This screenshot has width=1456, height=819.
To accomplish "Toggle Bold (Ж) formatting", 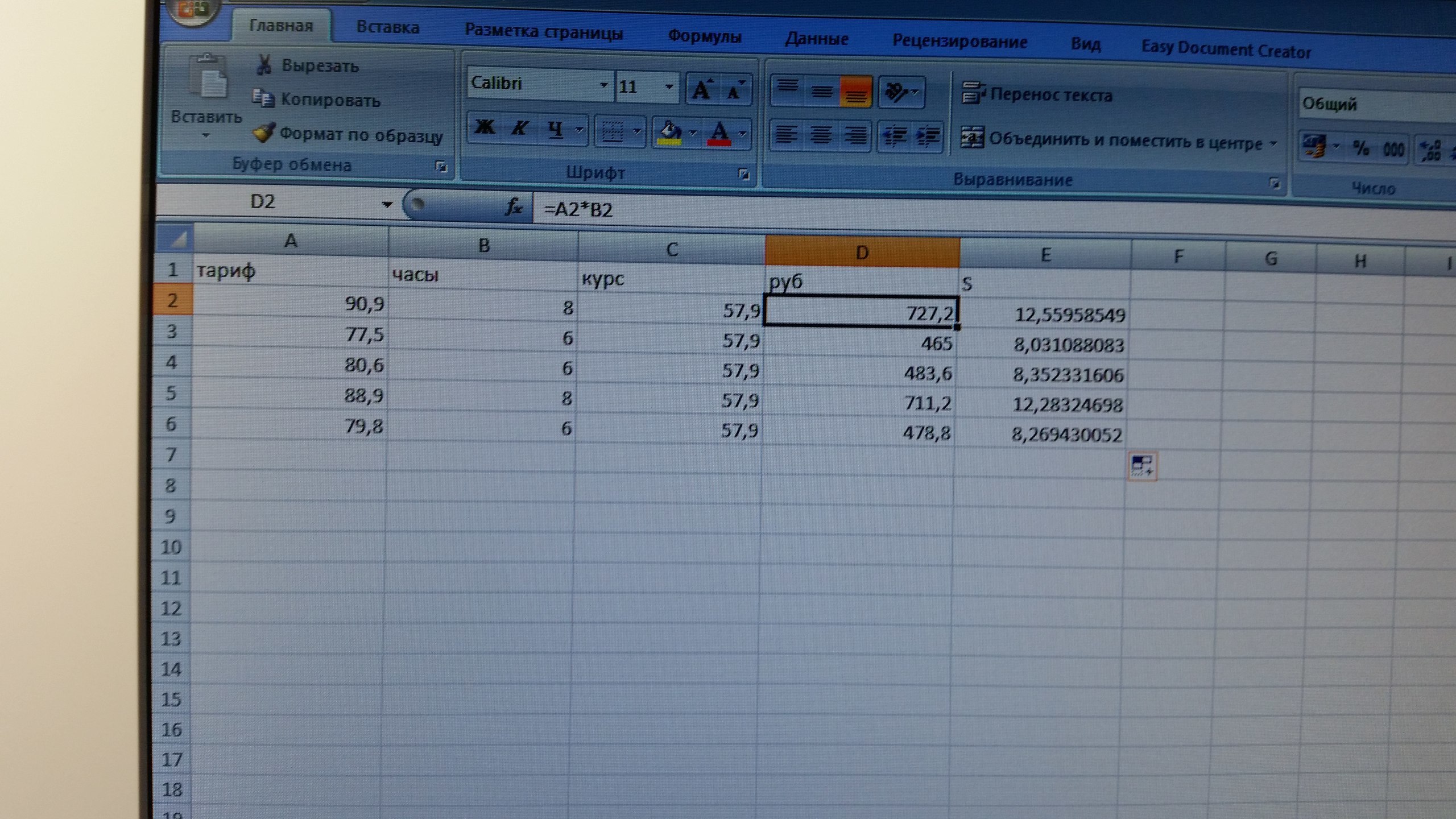I will pyautogui.click(x=484, y=127).
